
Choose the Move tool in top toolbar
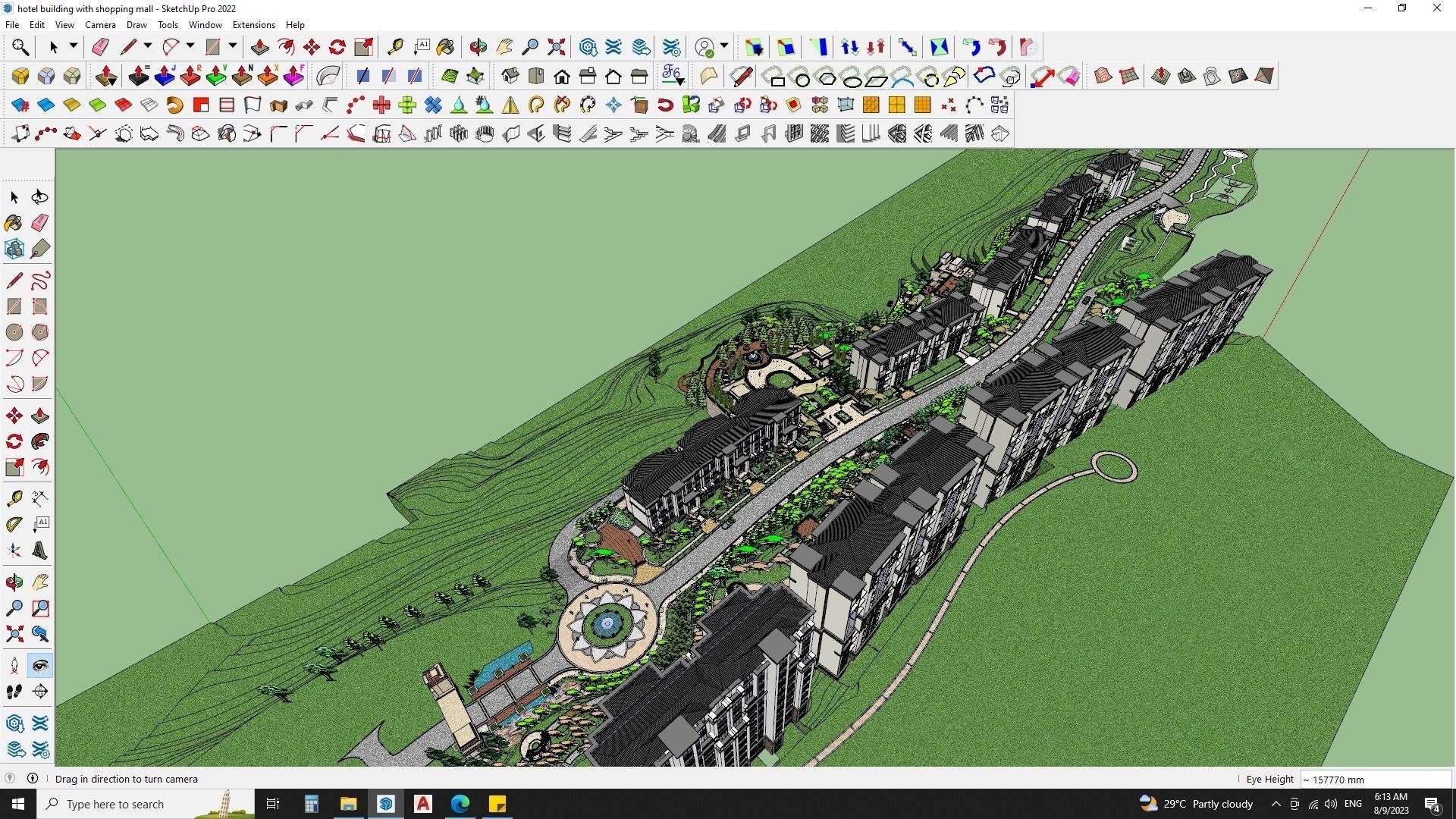click(312, 47)
